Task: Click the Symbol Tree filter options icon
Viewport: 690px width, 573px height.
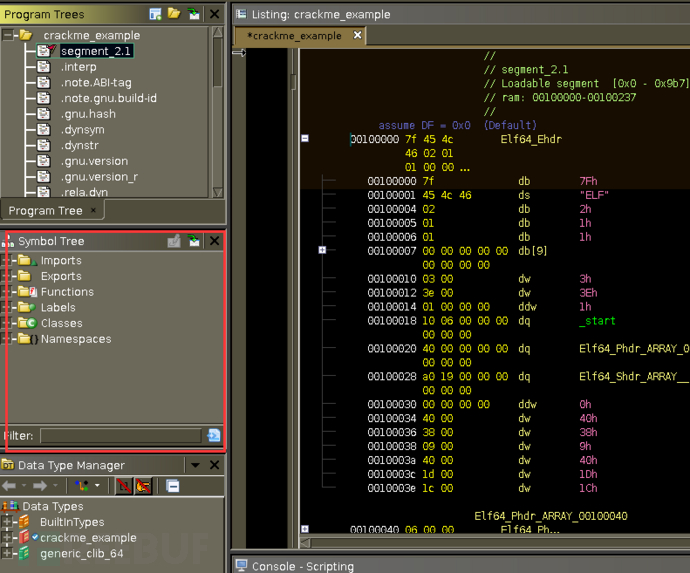Action: pos(213,436)
